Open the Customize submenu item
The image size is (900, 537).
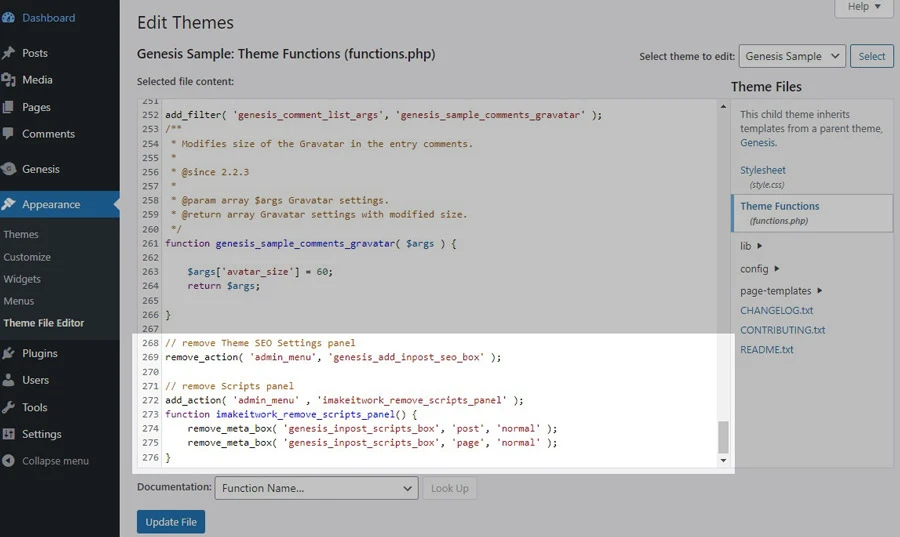pyautogui.click(x=27, y=257)
